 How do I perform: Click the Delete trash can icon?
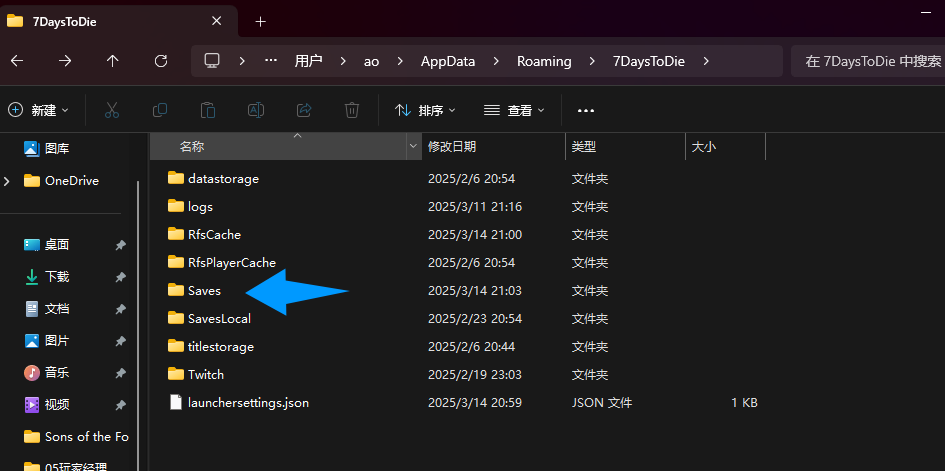tap(352, 110)
